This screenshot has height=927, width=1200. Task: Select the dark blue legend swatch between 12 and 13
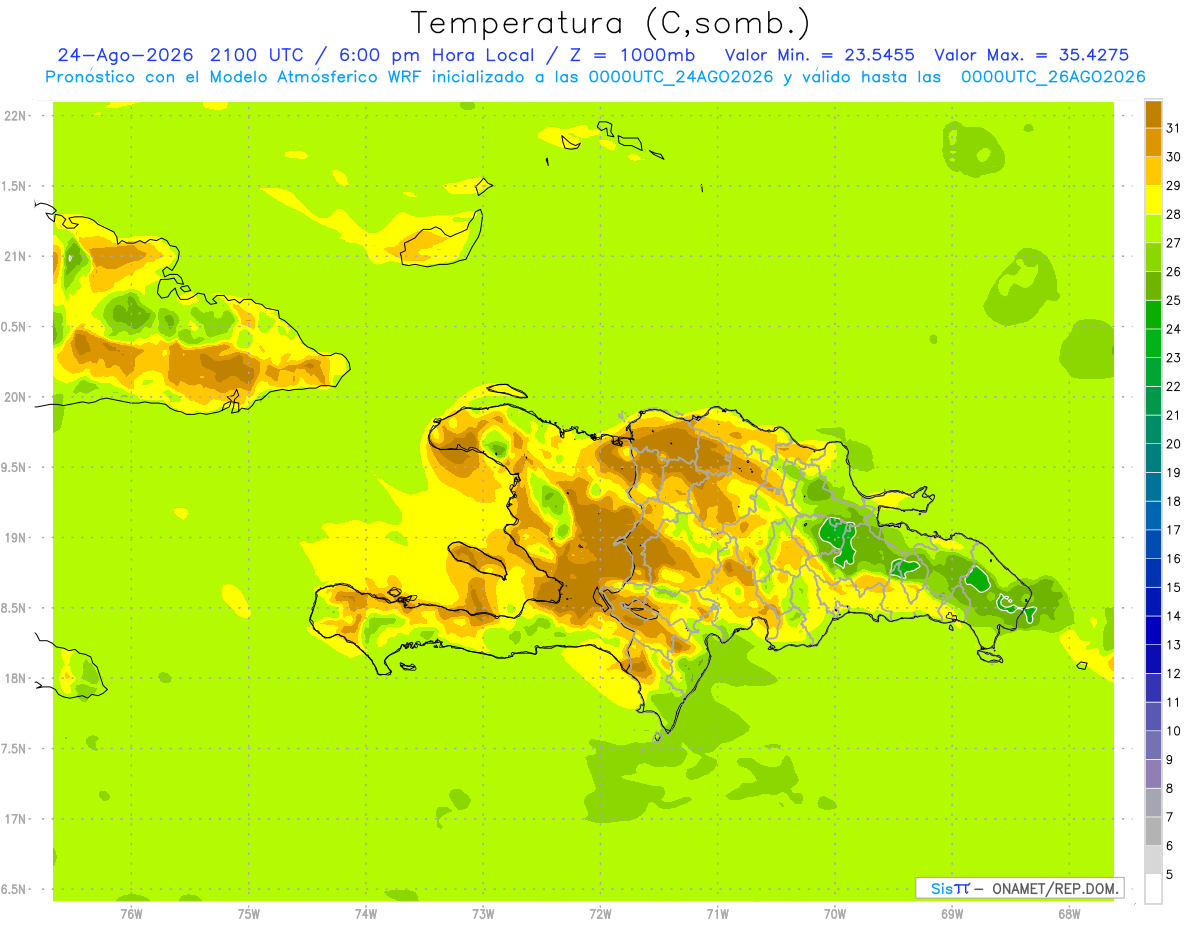click(x=1153, y=659)
